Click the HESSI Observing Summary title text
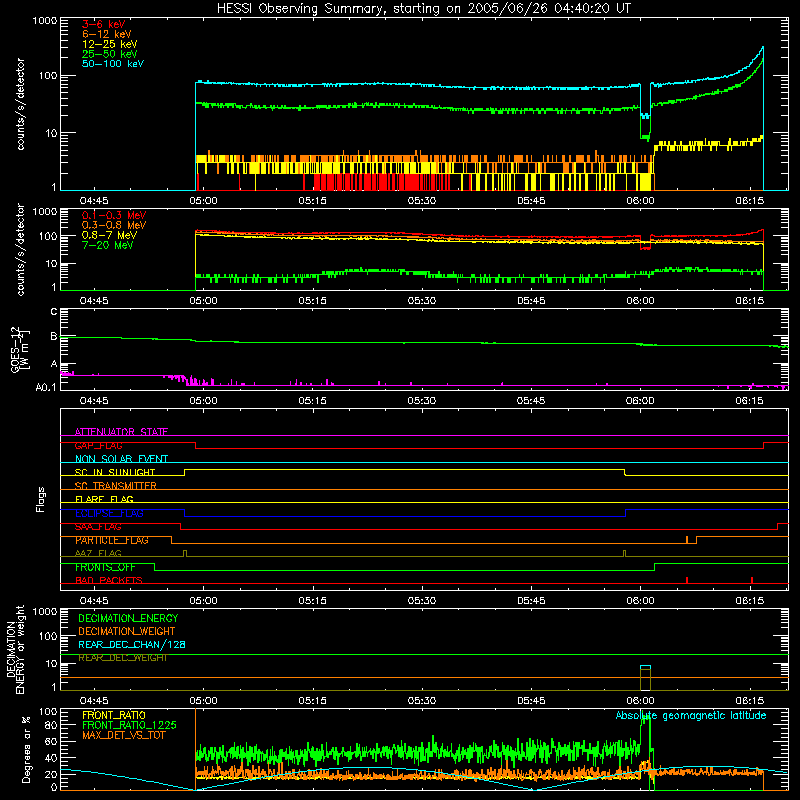 (x=423, y=9)
